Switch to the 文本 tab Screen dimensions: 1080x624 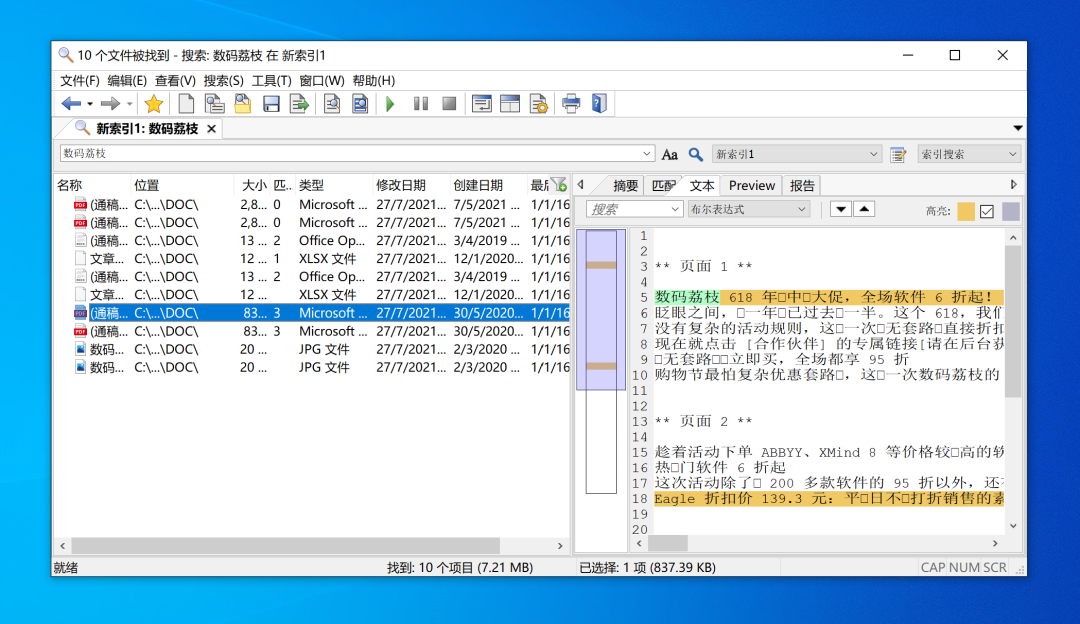[x=702, y=185]
